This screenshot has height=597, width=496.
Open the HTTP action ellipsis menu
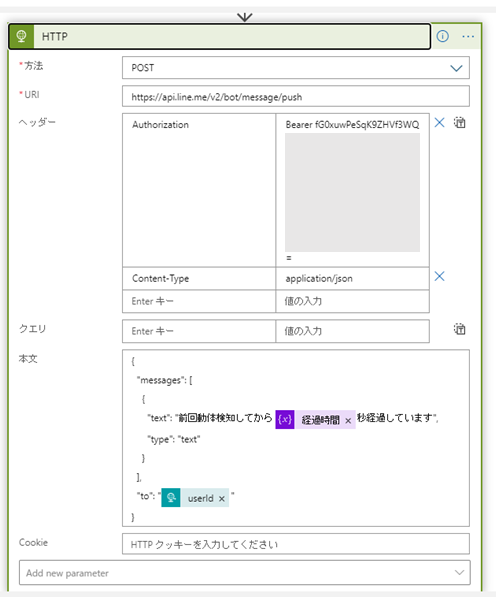pos(468,37)
